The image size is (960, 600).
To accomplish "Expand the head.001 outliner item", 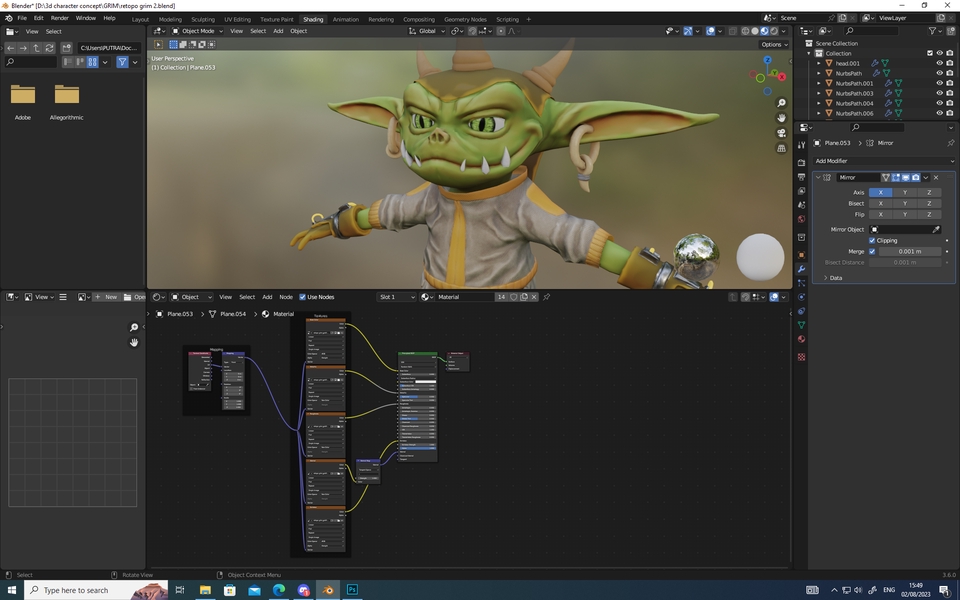I will point(819,63).
